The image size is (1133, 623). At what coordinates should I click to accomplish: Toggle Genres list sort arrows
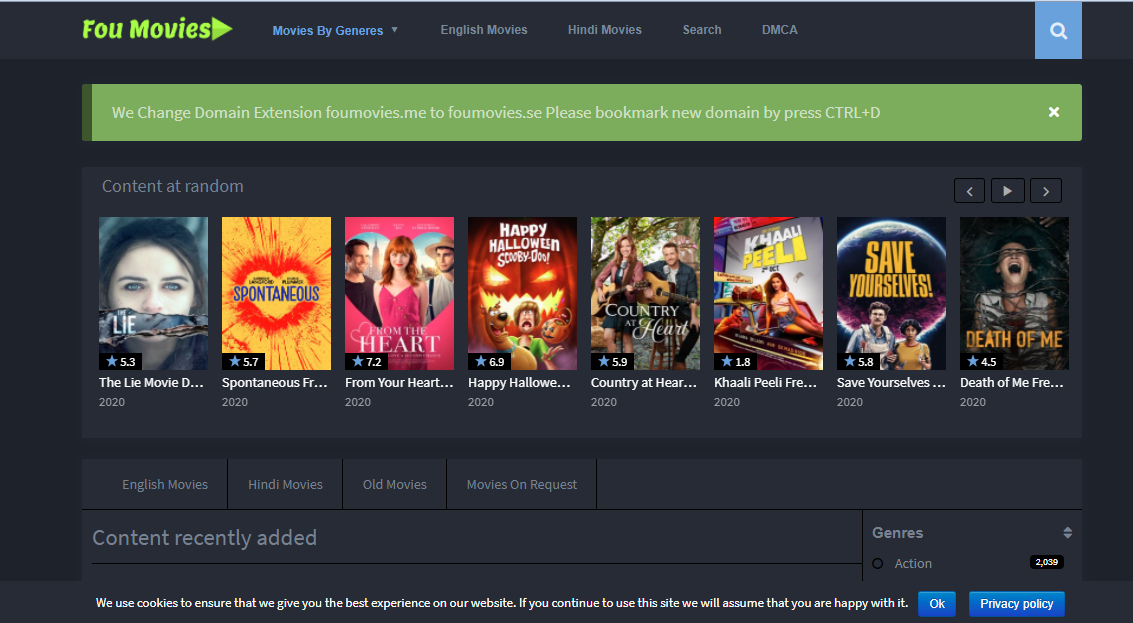pos(1067,533)
